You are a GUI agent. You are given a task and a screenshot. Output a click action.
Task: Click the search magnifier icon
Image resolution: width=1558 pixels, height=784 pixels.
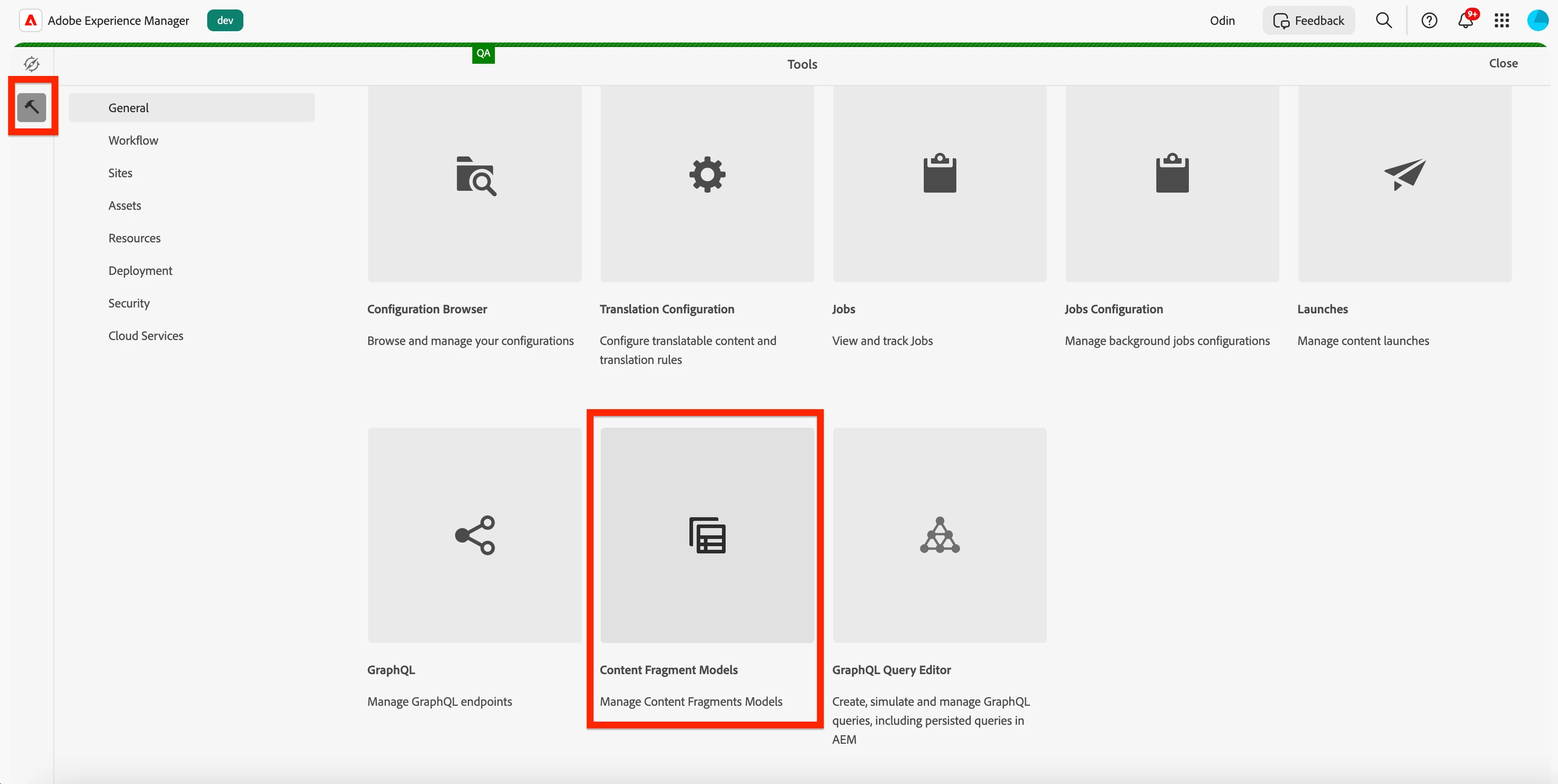point(1383,20)
